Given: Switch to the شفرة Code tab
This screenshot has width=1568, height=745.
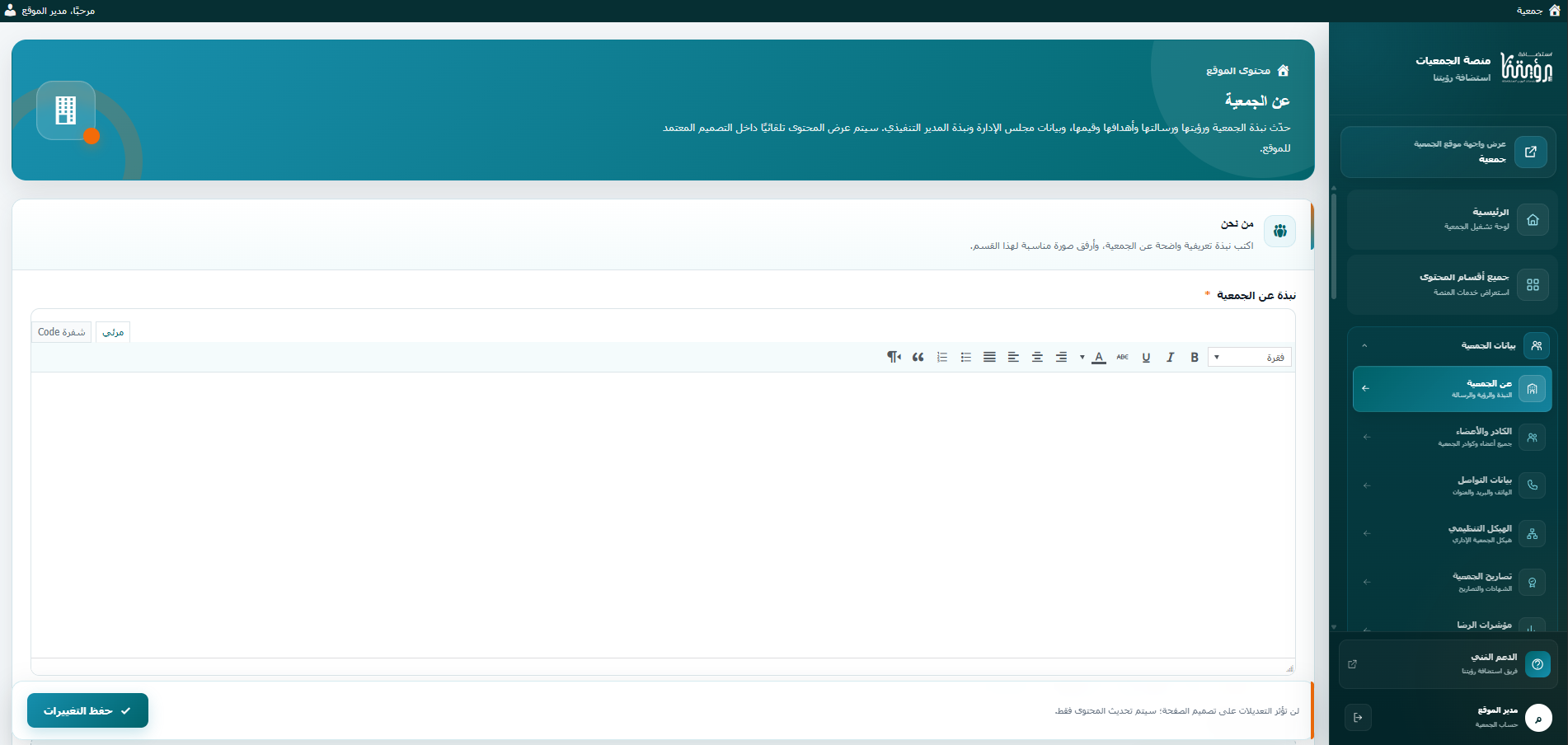Looking at the screenshot, I should click(x=62, y=332).
